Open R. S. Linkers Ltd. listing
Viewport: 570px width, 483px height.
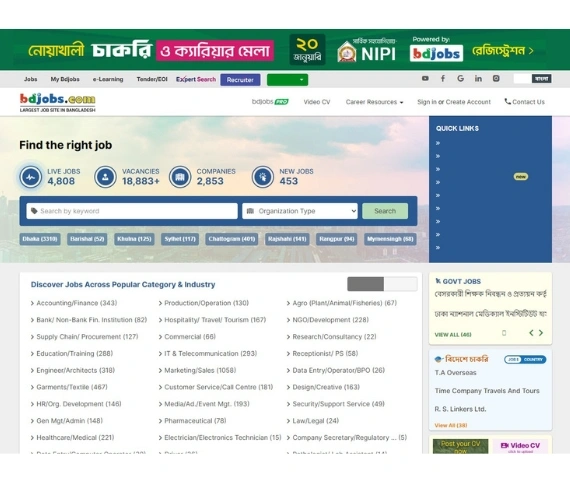click(x=460, y=409)
